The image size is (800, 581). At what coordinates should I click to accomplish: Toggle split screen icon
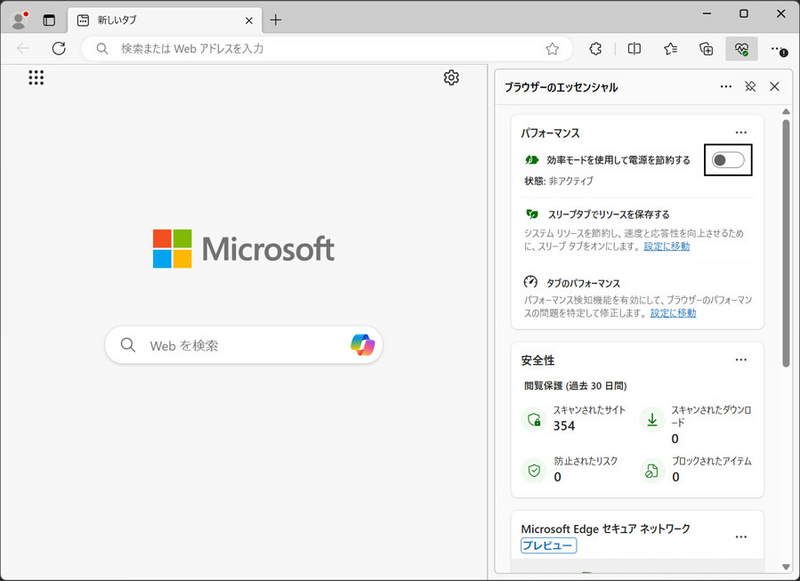coord(634,49)
